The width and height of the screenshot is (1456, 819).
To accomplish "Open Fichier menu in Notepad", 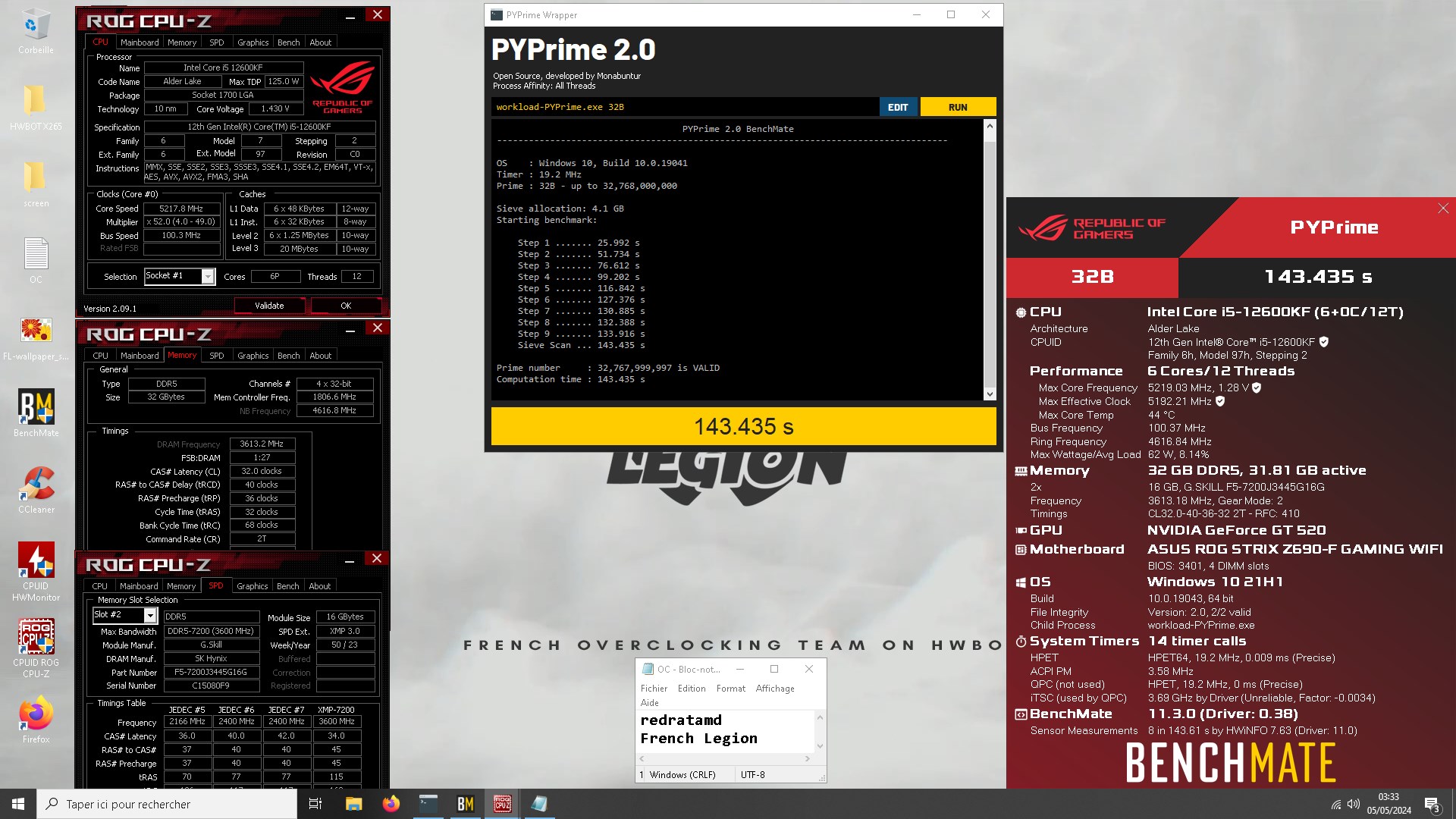I will tap(654, 689).
